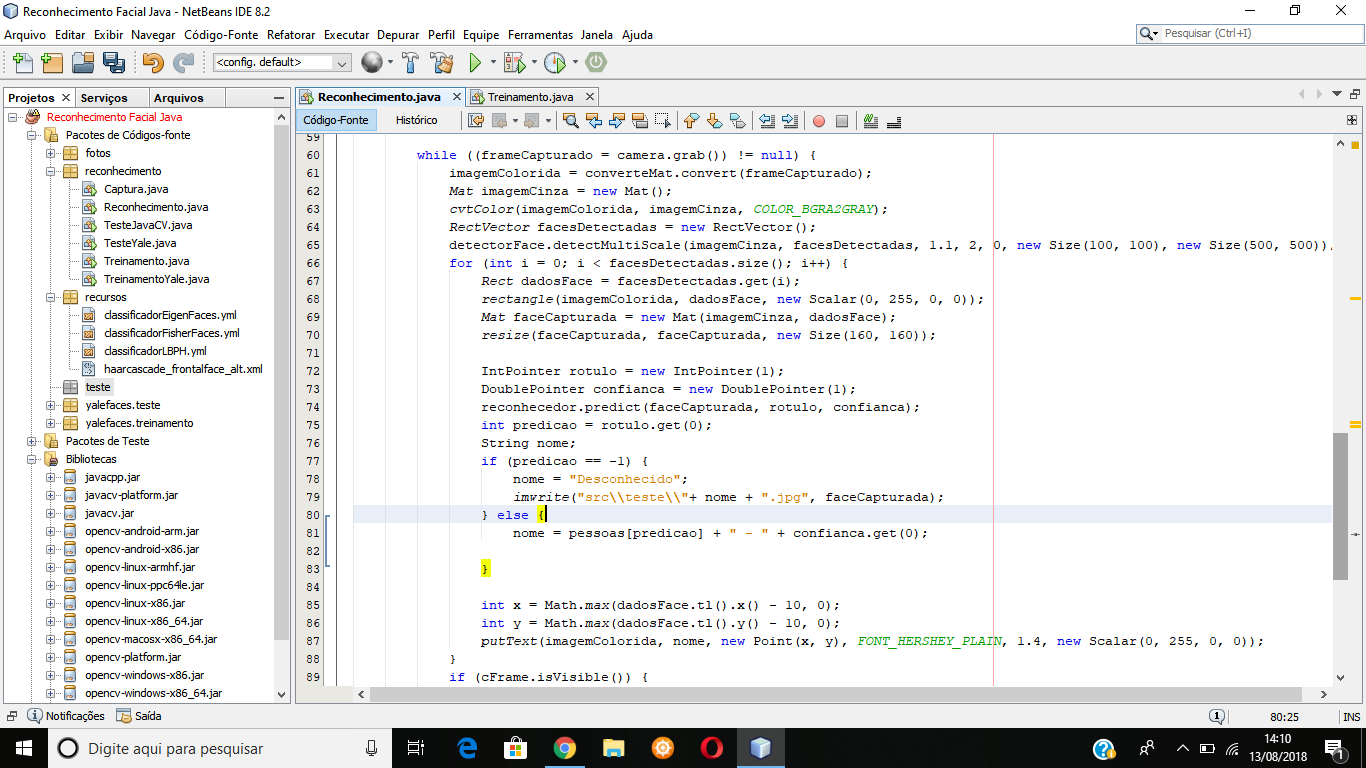
Task: Collapse the recursos package node
Action: click(x=51, y=297)
